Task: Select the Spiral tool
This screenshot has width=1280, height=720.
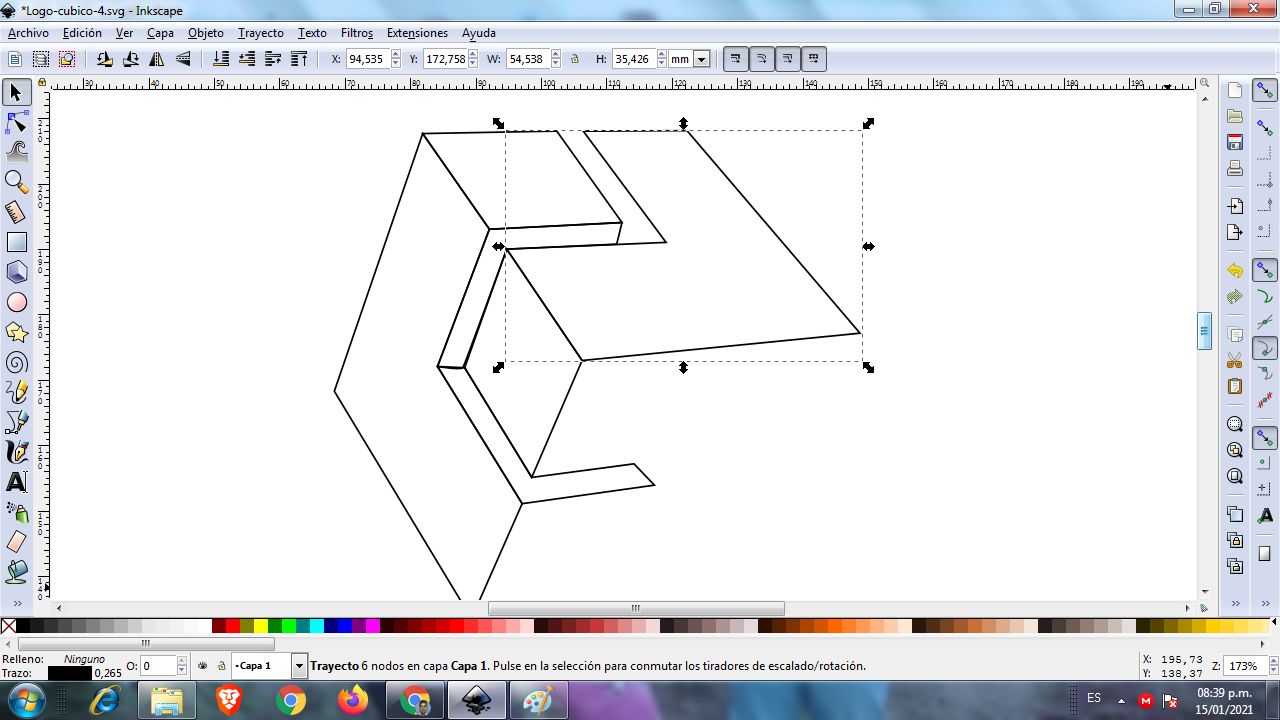Action: pos(16,362)
